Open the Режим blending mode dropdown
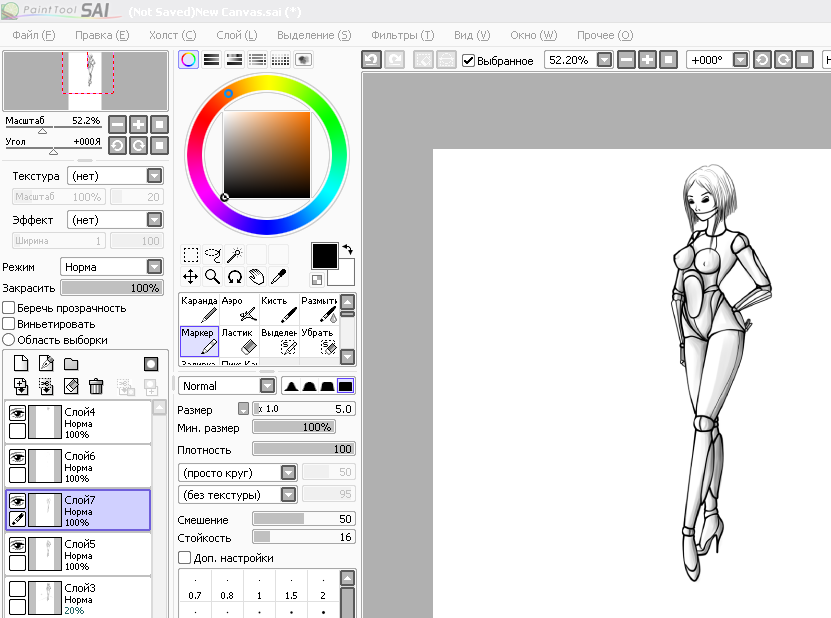831x618 pixels. pyautogui.click(x=153, y=267)
